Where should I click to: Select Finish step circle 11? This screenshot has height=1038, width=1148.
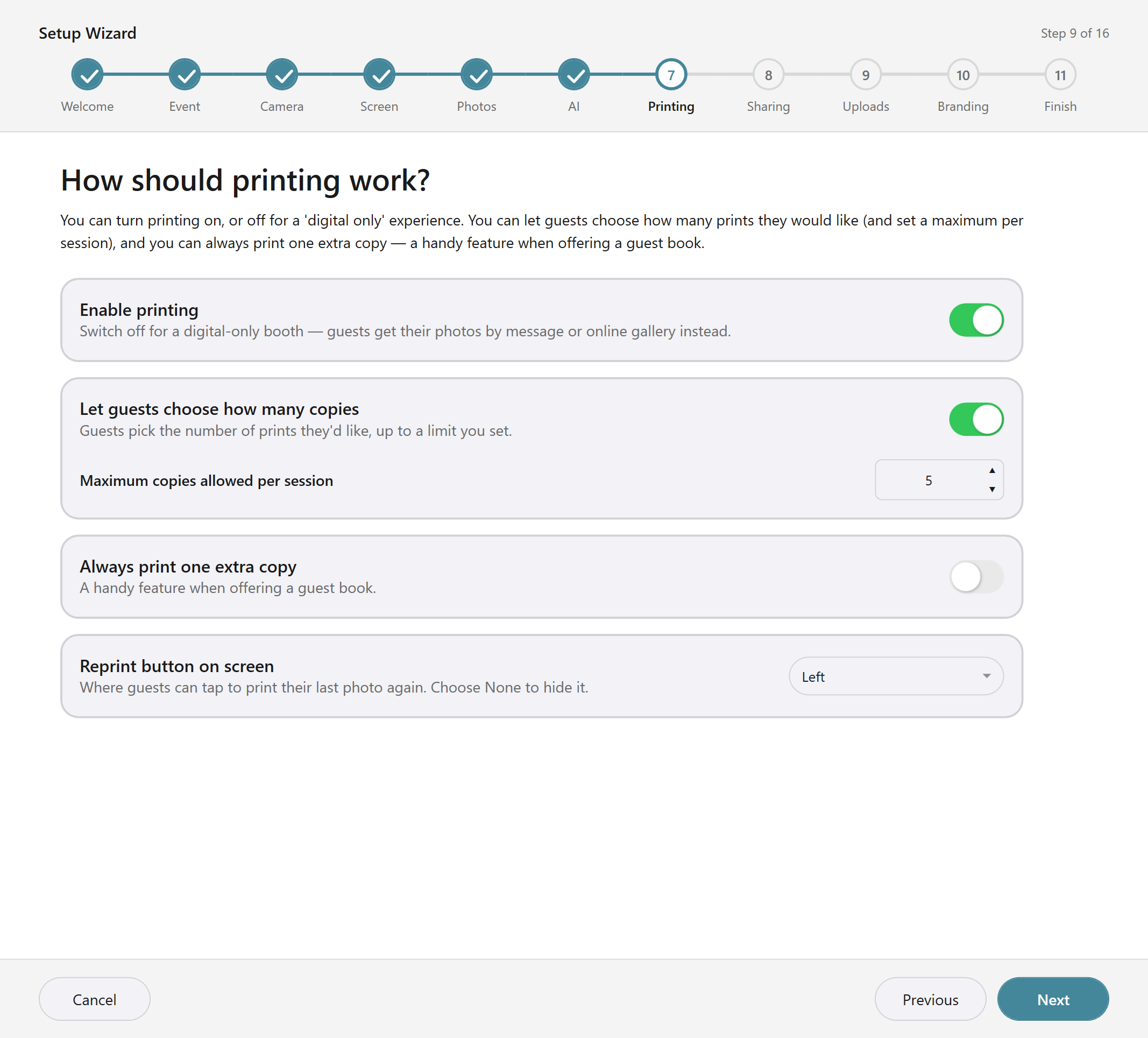(1060, 75)
